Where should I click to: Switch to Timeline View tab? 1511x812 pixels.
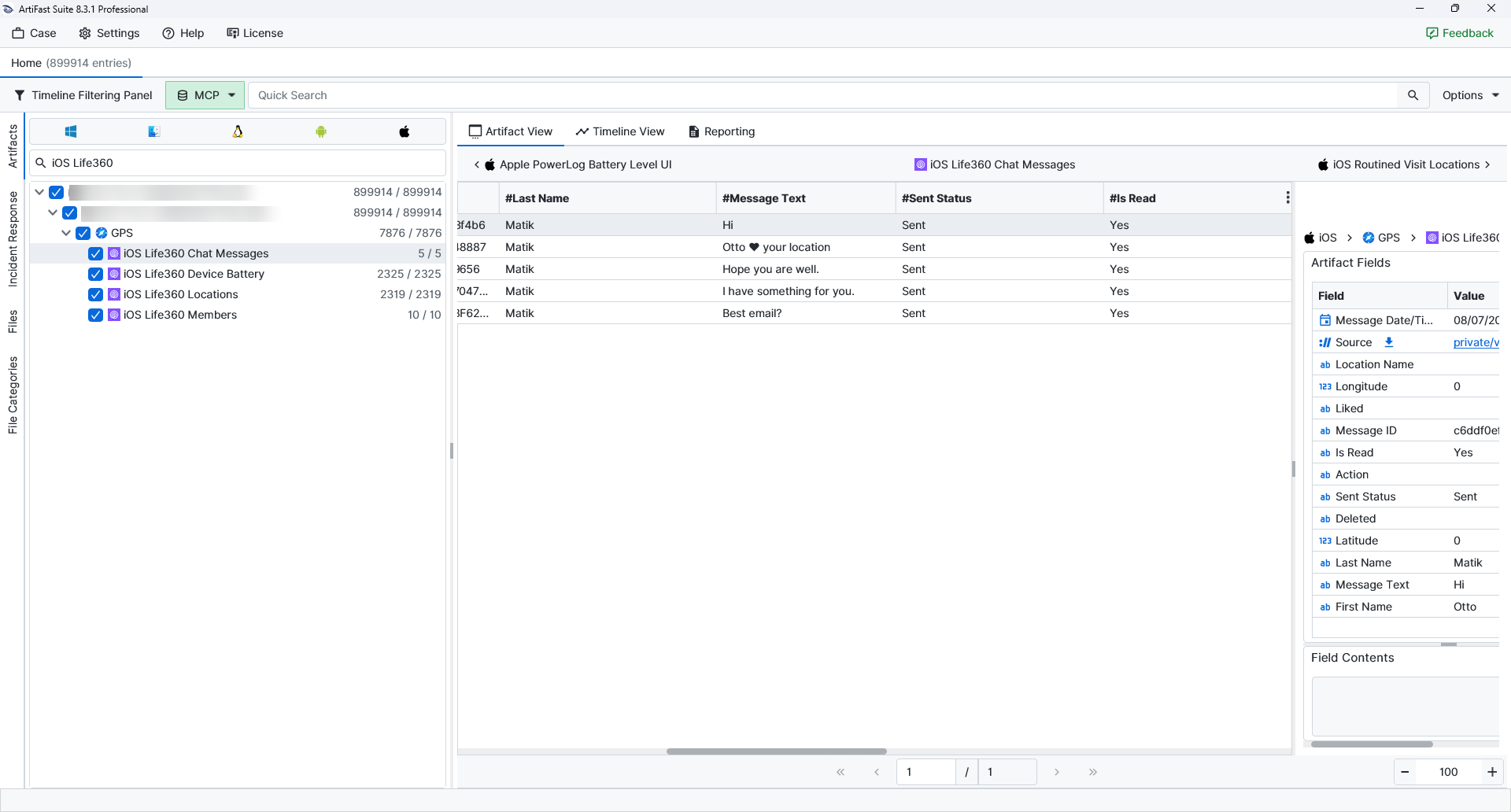pyautogui.click(x=620, y=131)
